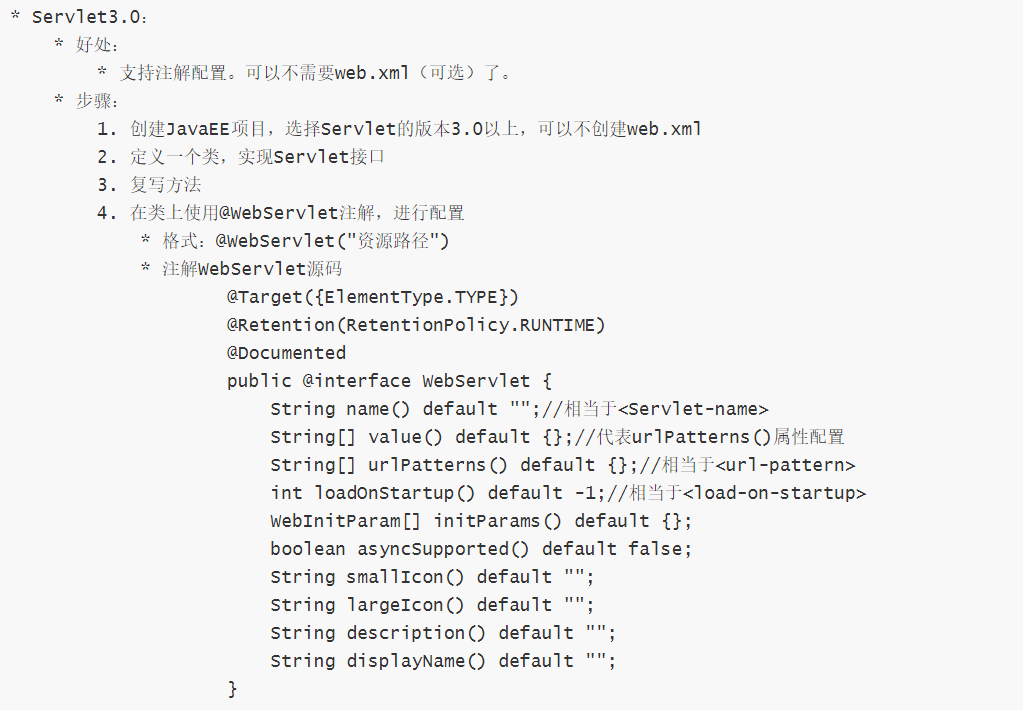The width and height of the screenshot is (1023, 710).
Task: Click the String smallIcon() line
Action: (433, 578)
